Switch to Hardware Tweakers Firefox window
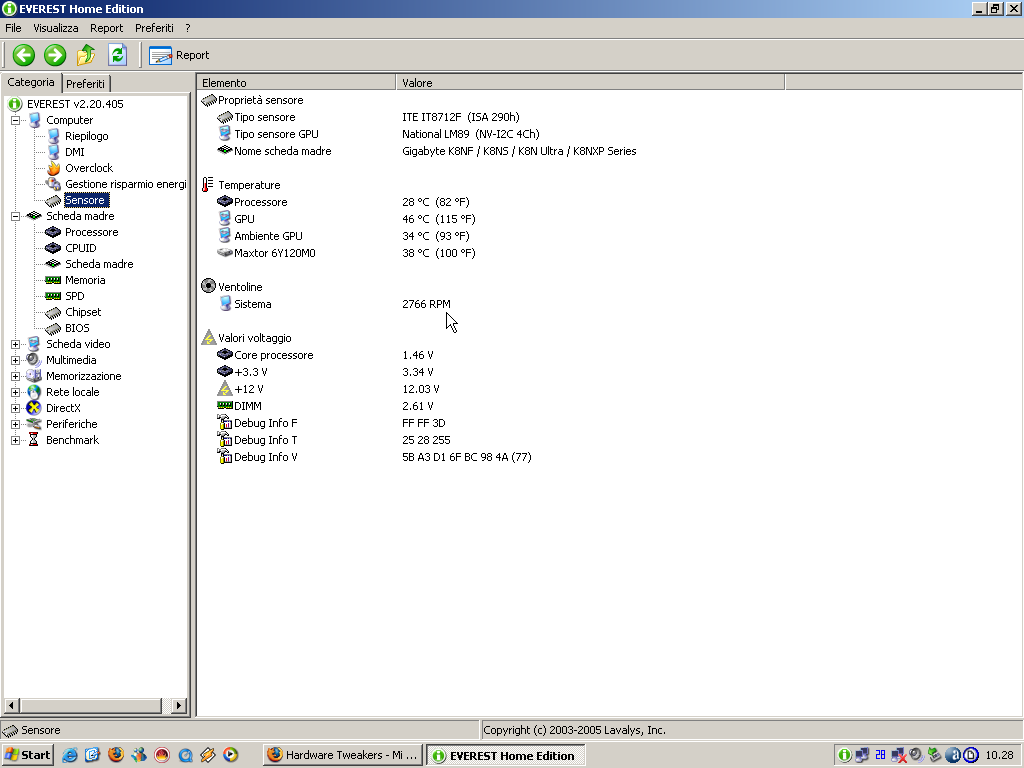Viewport: 1024px width, 768px height. click(343, 755)
